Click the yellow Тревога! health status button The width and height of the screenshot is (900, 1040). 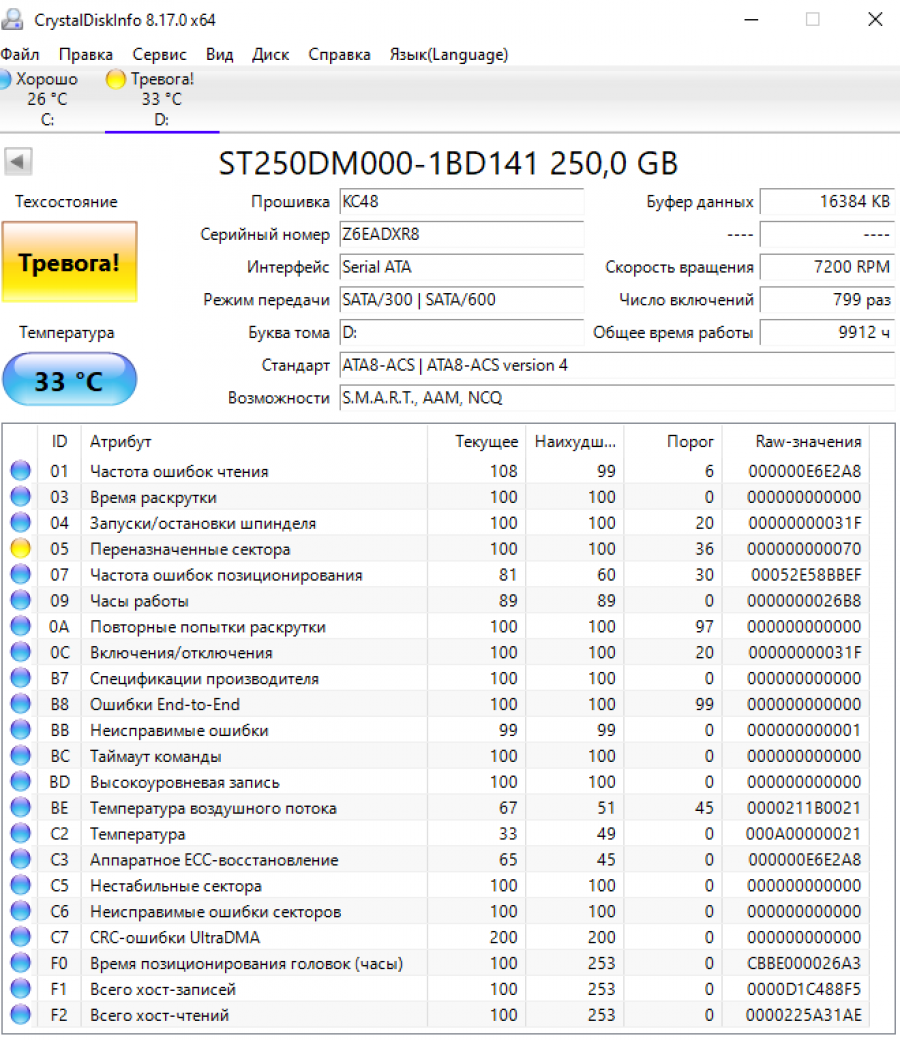coord(69,263)
